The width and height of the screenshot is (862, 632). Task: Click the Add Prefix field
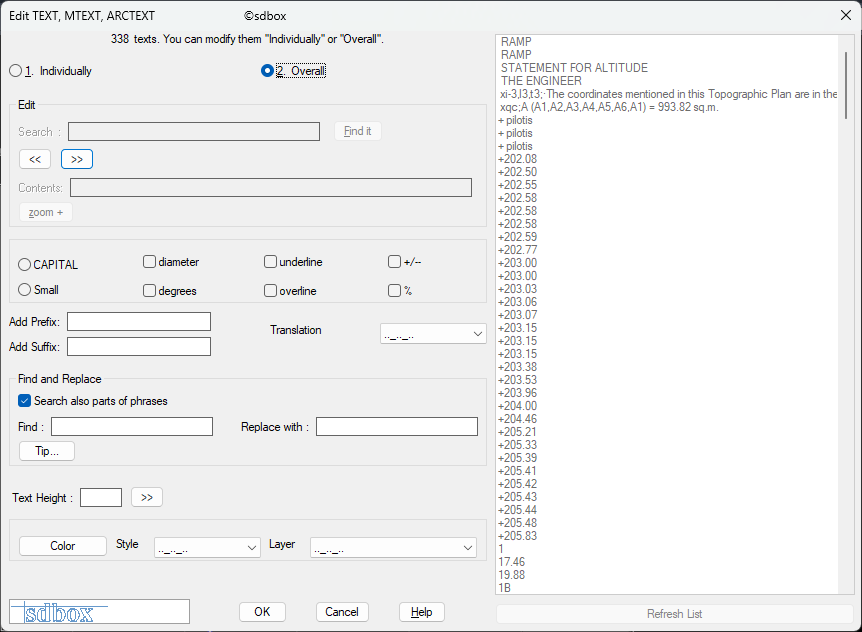[139, 321]
